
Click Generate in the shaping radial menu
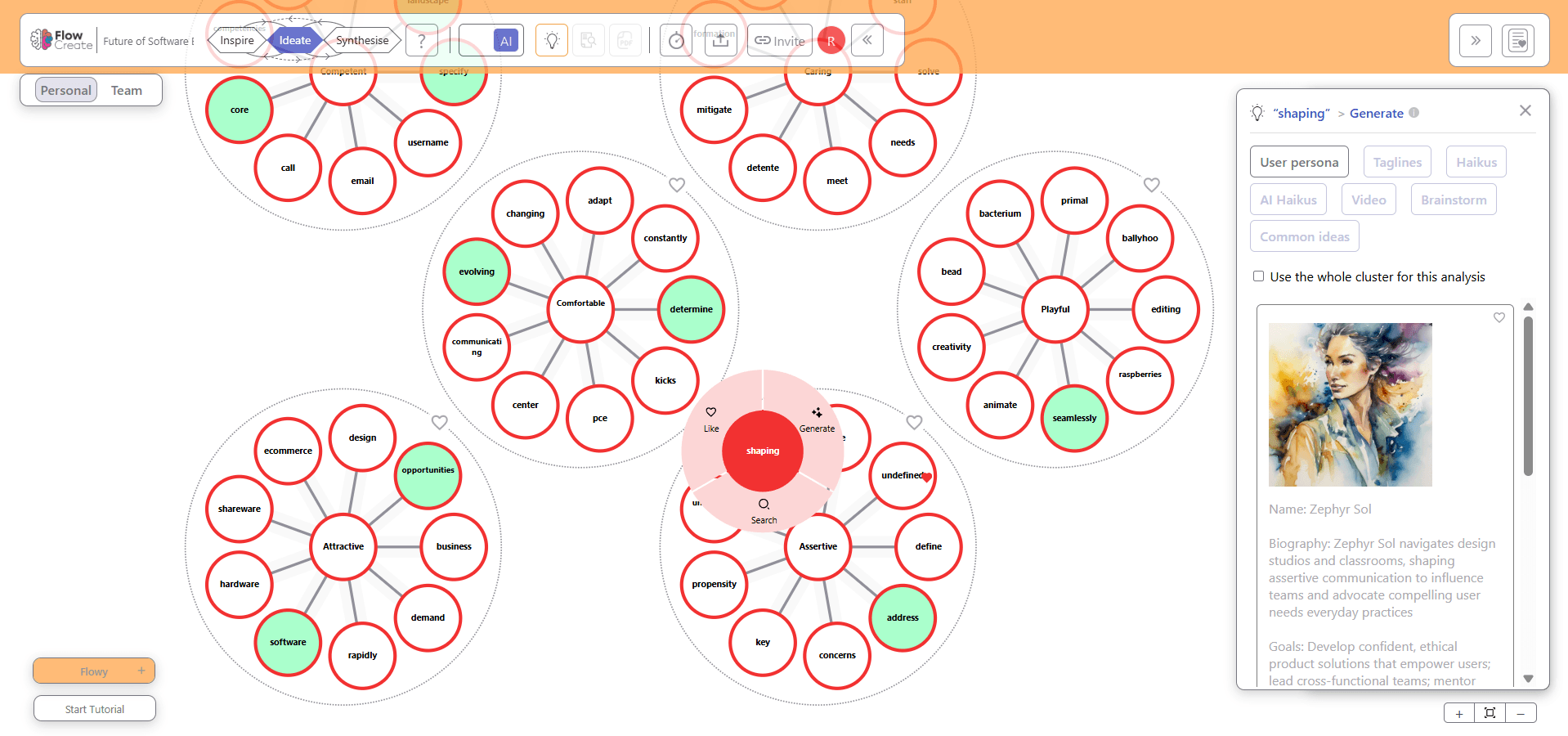817,420
